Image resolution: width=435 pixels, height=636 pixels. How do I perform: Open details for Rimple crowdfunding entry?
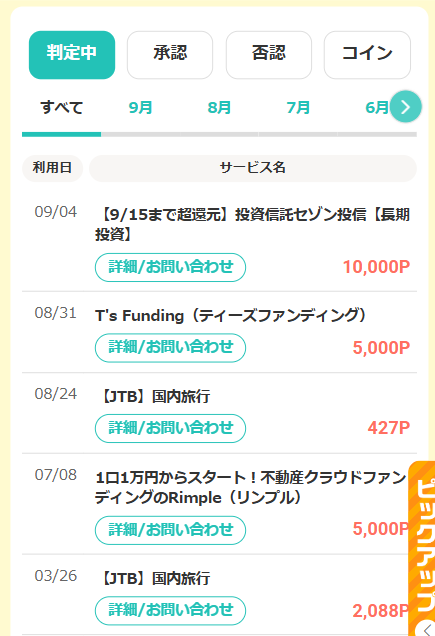point(170,530)
